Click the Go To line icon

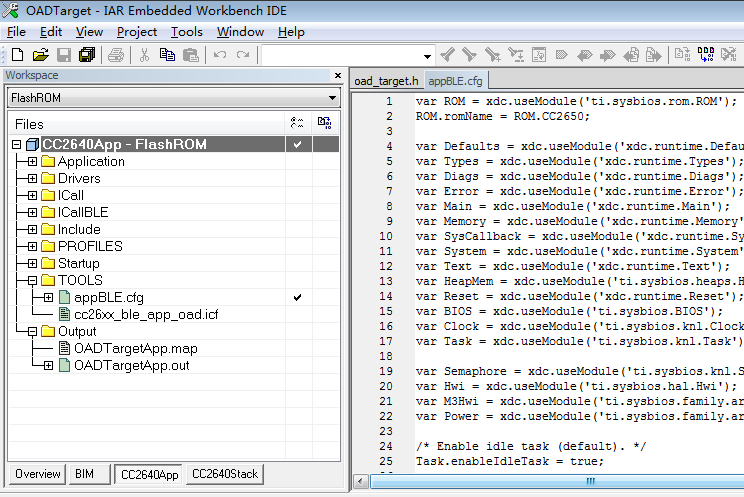coord(539,55)
